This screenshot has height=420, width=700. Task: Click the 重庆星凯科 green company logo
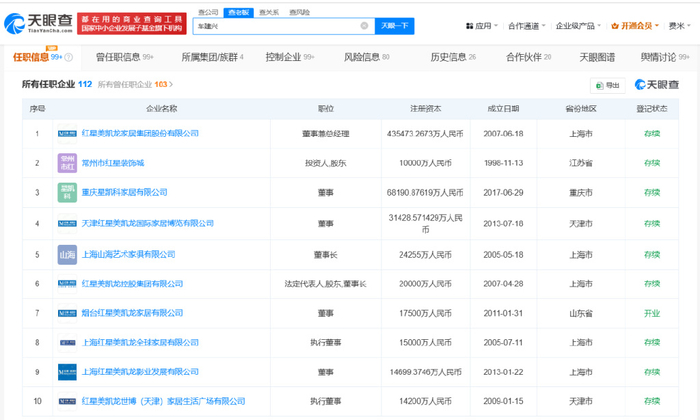(x=67, y=191)
